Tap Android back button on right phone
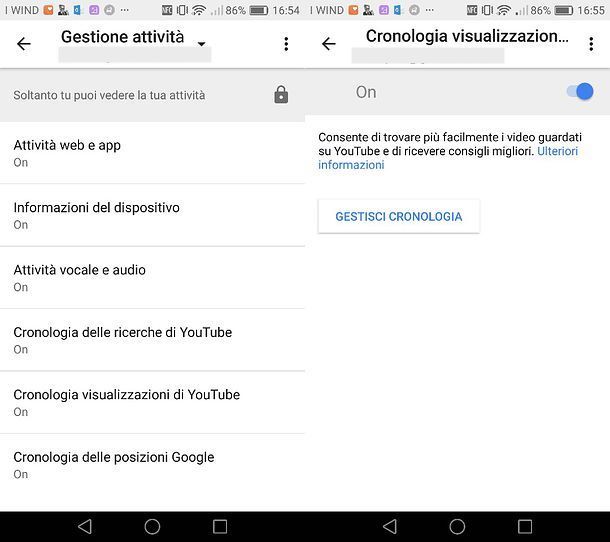Screen dimensions: 610x542 389,526
